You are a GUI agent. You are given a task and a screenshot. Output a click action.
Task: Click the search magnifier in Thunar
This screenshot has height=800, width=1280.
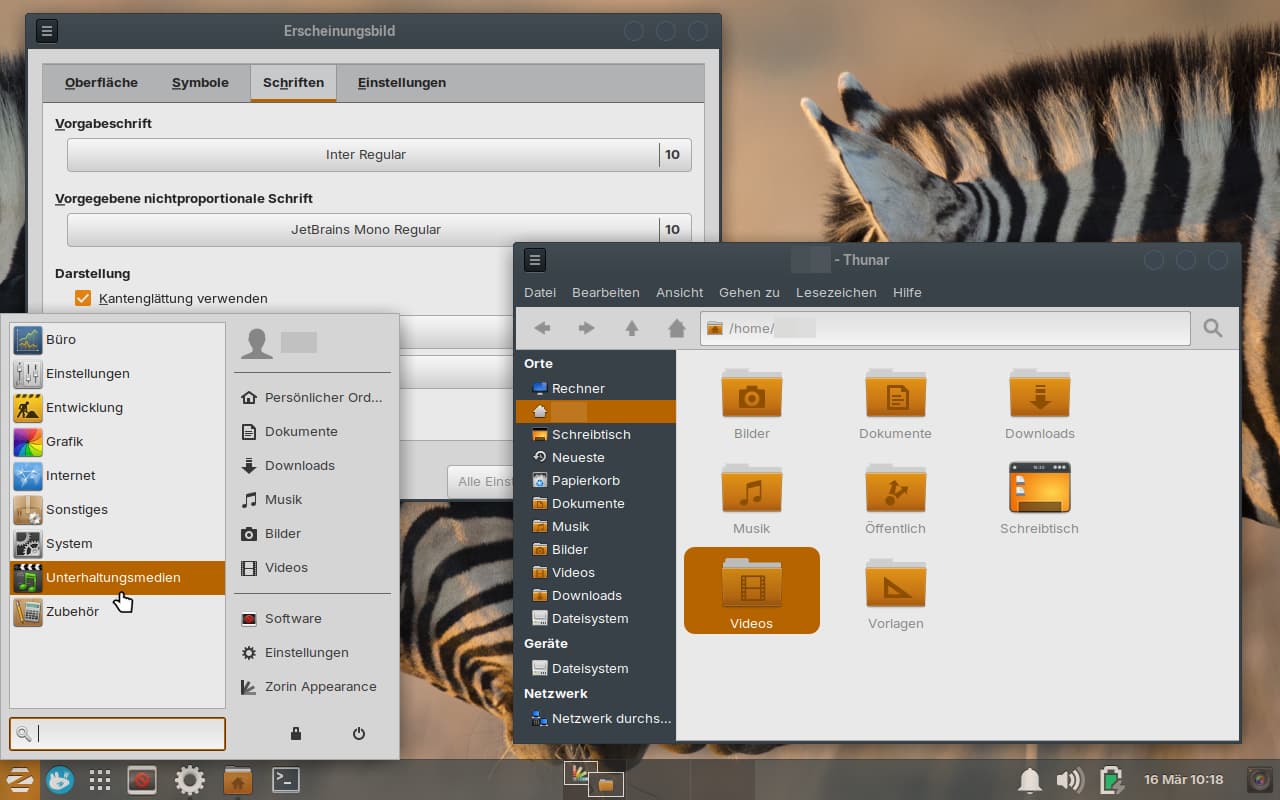(x=1213, y=328)
